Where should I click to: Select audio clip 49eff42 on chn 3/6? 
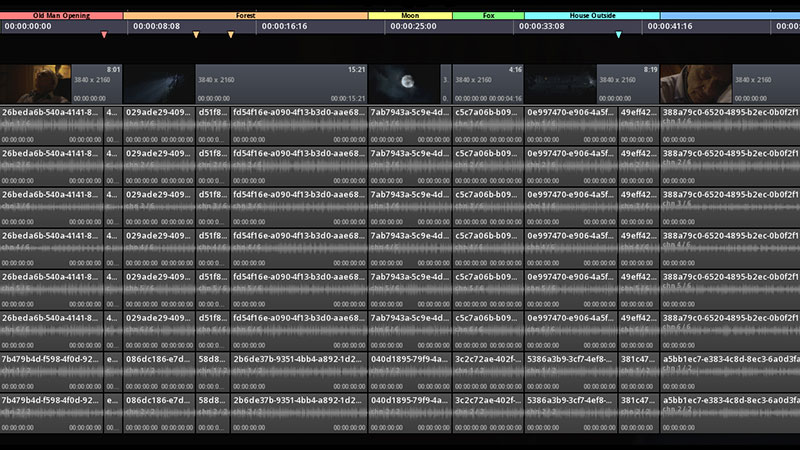[639, 208]
